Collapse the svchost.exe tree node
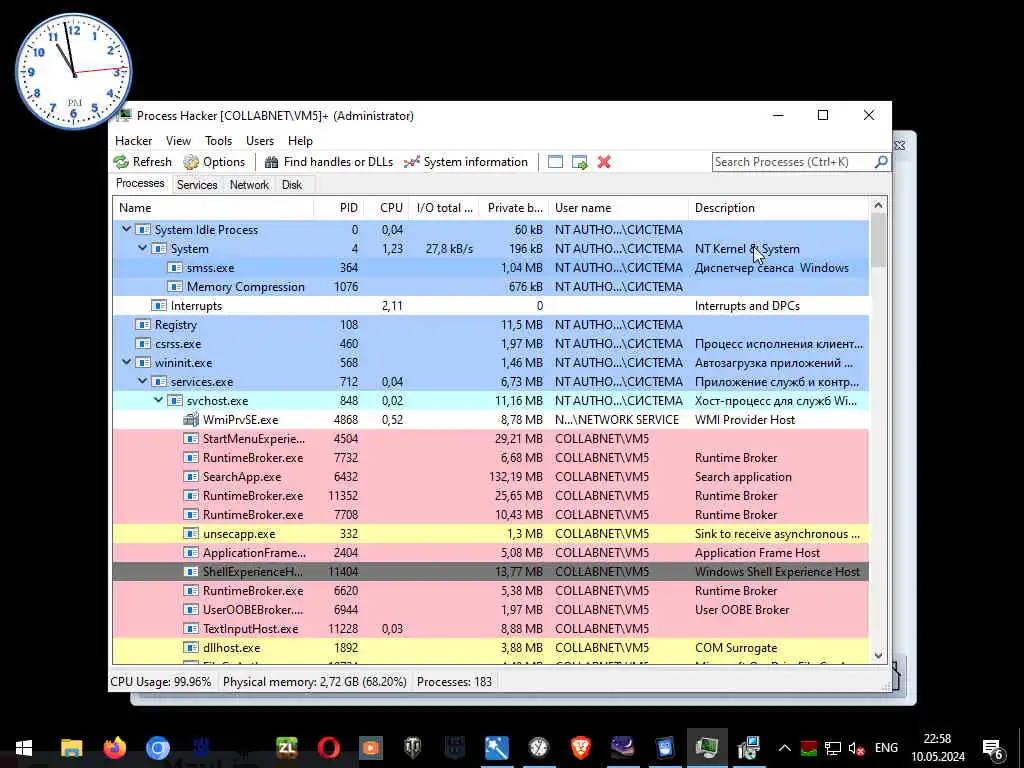The height and width of the screenshot is (768, 1024). click(159, 400)
